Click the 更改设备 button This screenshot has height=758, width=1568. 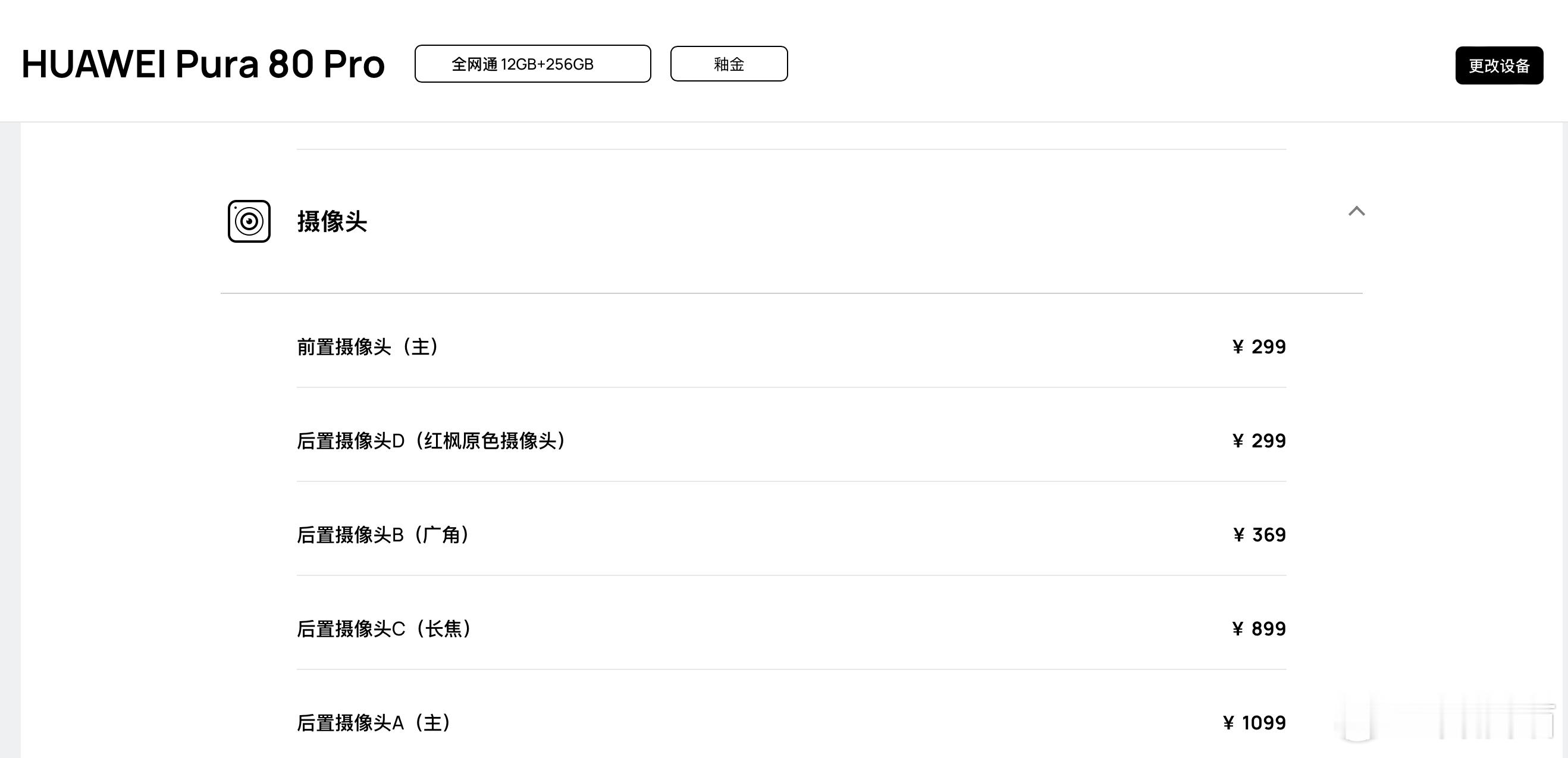pos(1498,65)
